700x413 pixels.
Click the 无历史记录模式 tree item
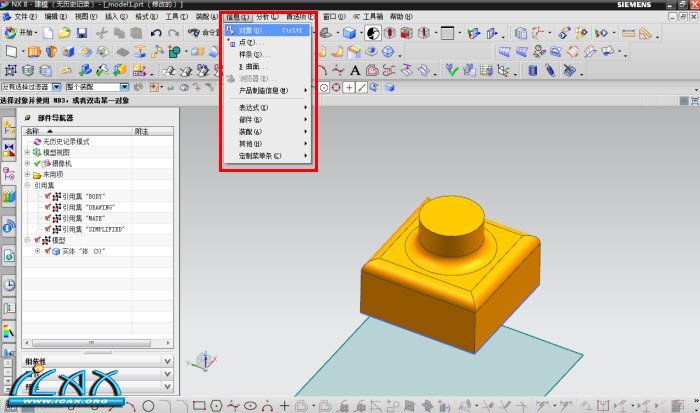click(x=66, y=141)
